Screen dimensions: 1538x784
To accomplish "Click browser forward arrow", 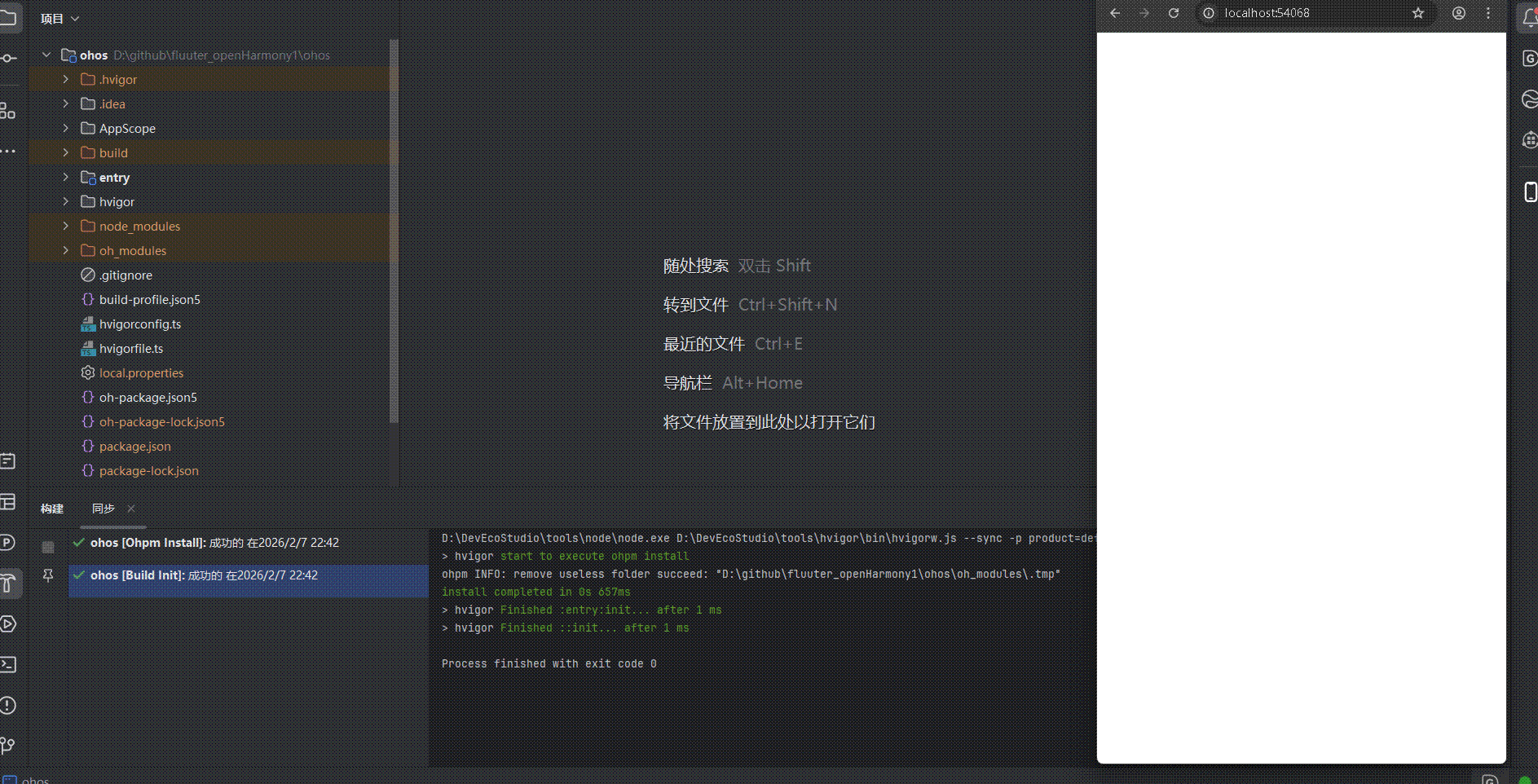I will click(1144, 13).
